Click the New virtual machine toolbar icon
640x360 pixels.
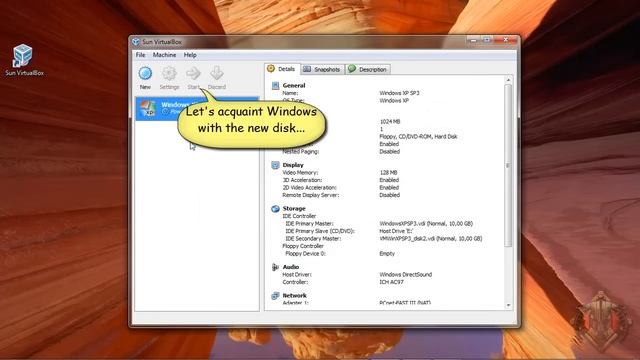(145, 73)
